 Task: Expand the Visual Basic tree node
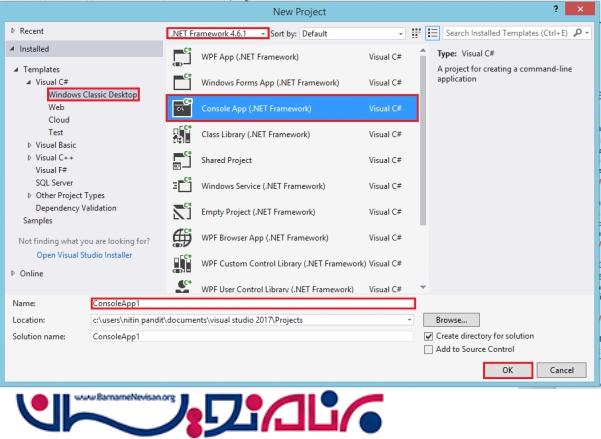(x=29, y=145)
